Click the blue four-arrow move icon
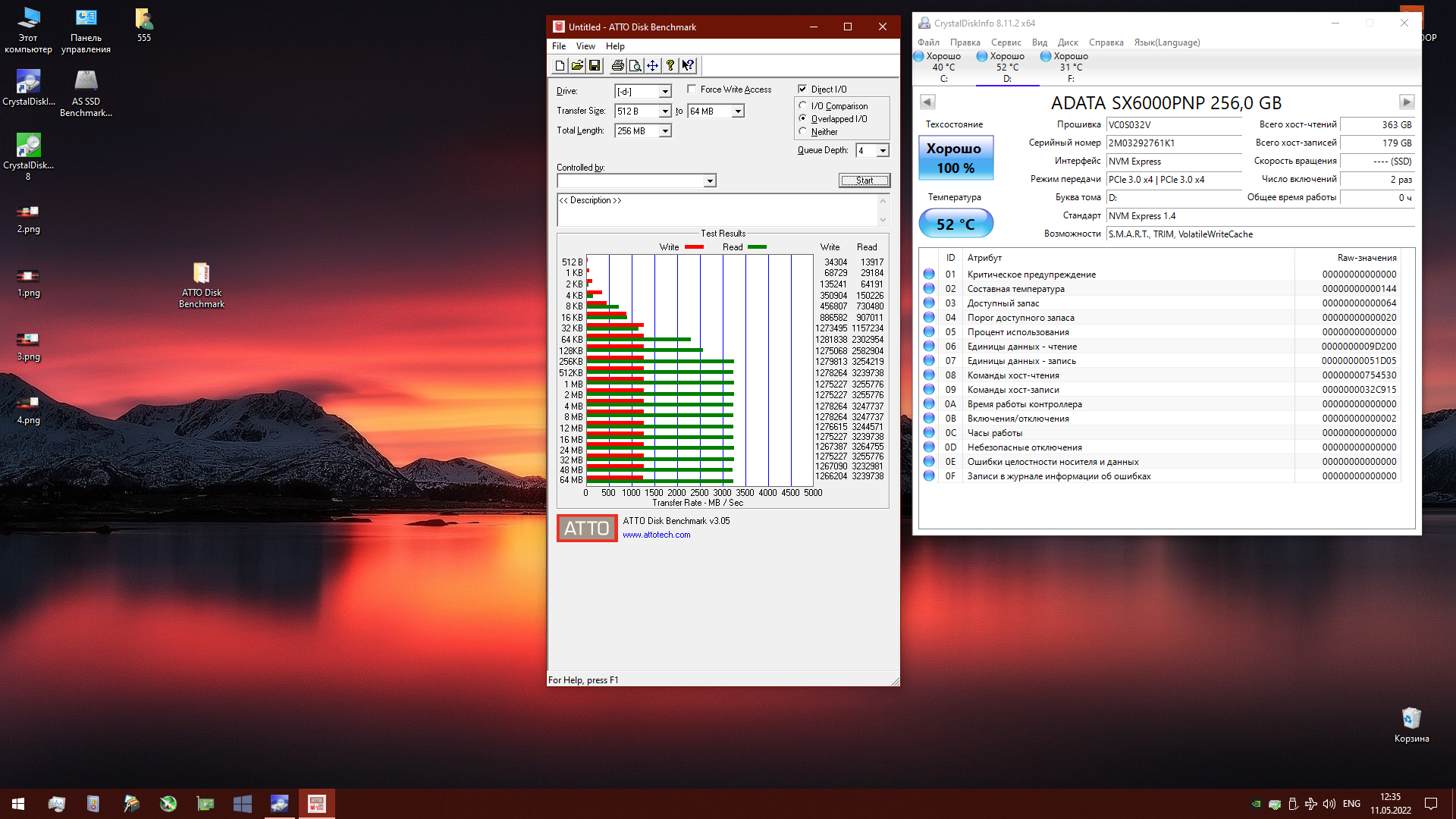The width and height of the screenshot is (1456, 819). pyautogui.click(x=652, y=66)
